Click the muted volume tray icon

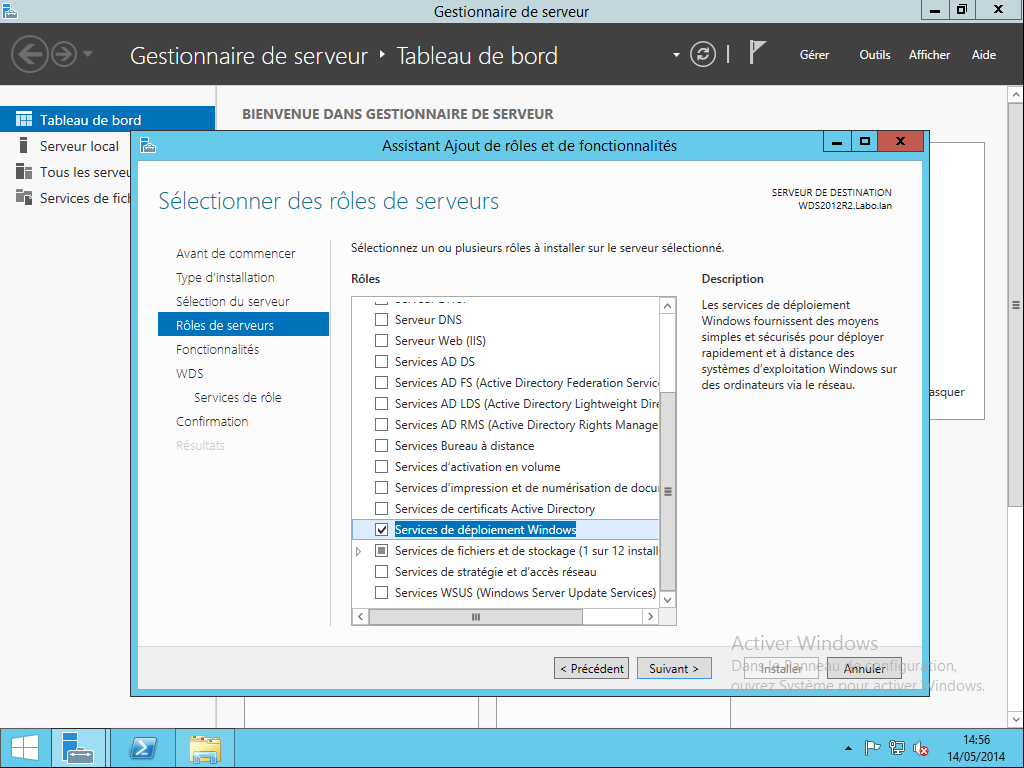point(921,748)
